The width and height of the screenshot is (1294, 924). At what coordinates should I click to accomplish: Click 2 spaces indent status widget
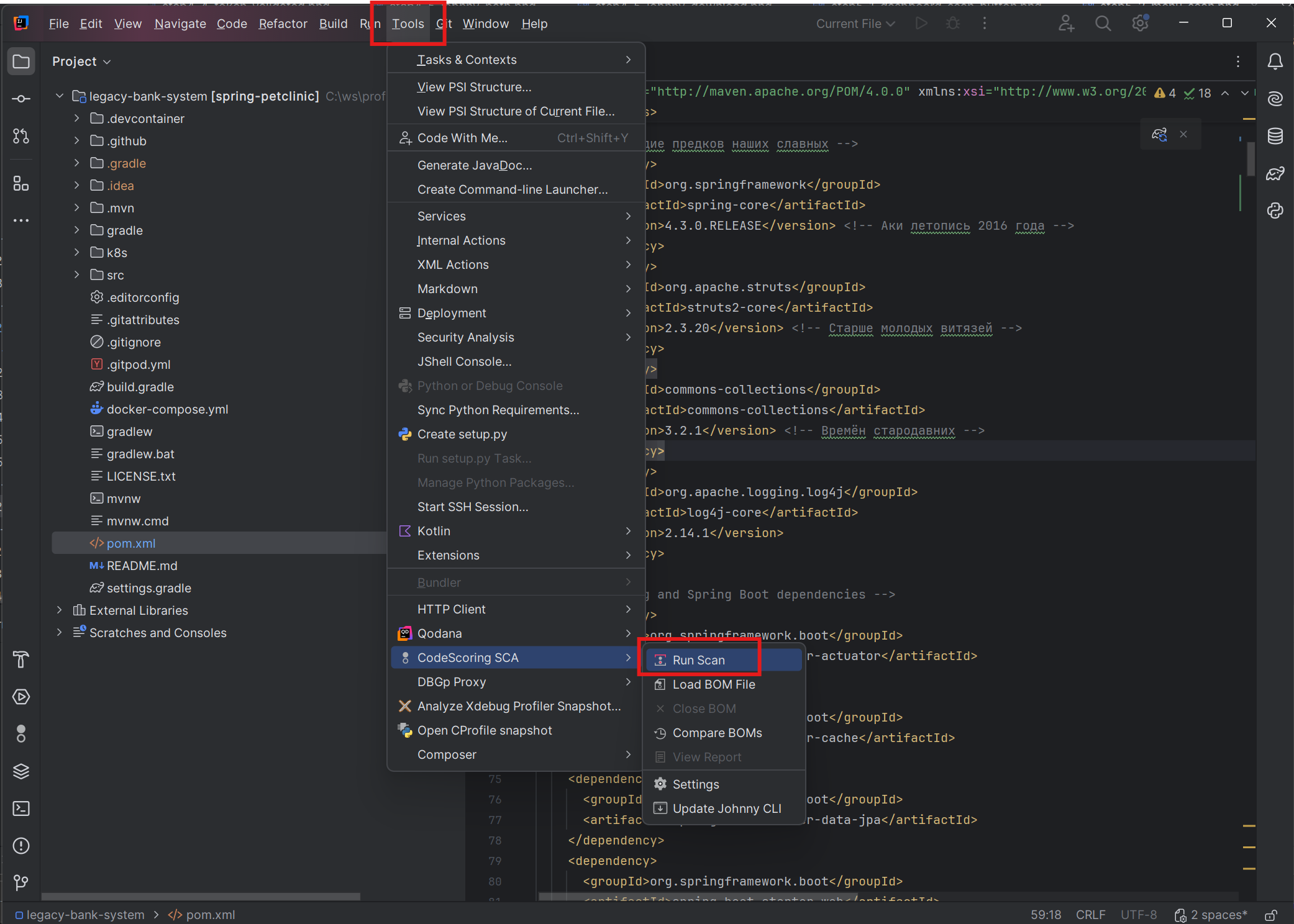(x=1211, y=915)
